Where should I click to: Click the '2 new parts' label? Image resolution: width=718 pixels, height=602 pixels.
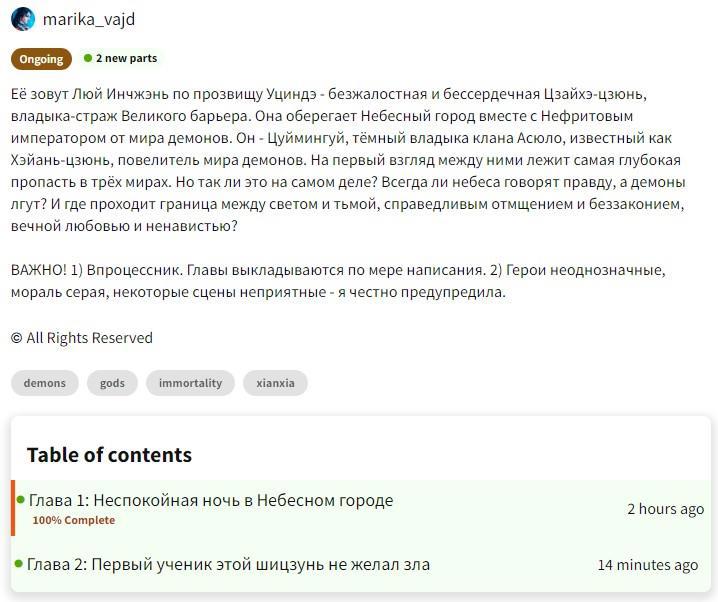(126, 59)
